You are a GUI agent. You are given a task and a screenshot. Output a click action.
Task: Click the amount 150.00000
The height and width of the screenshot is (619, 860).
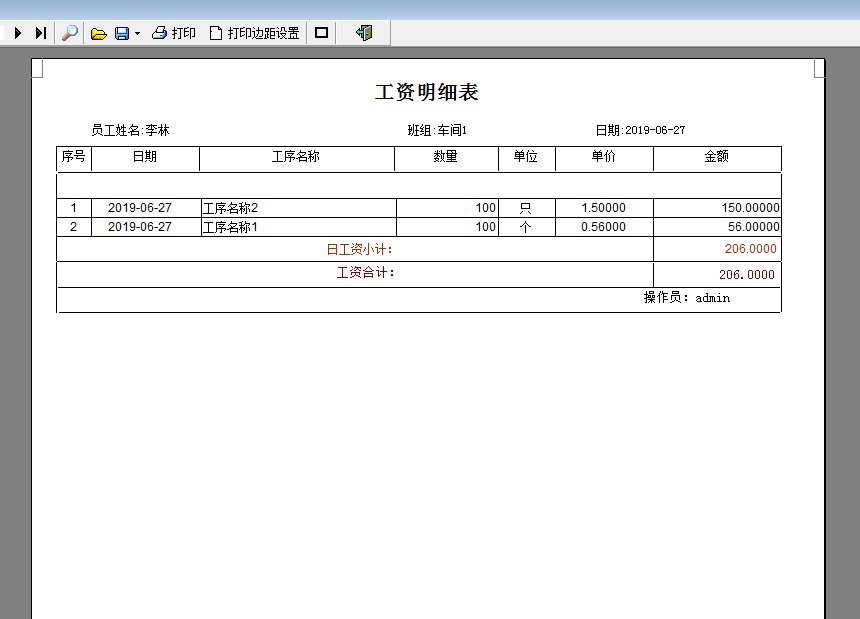point(750,208)
